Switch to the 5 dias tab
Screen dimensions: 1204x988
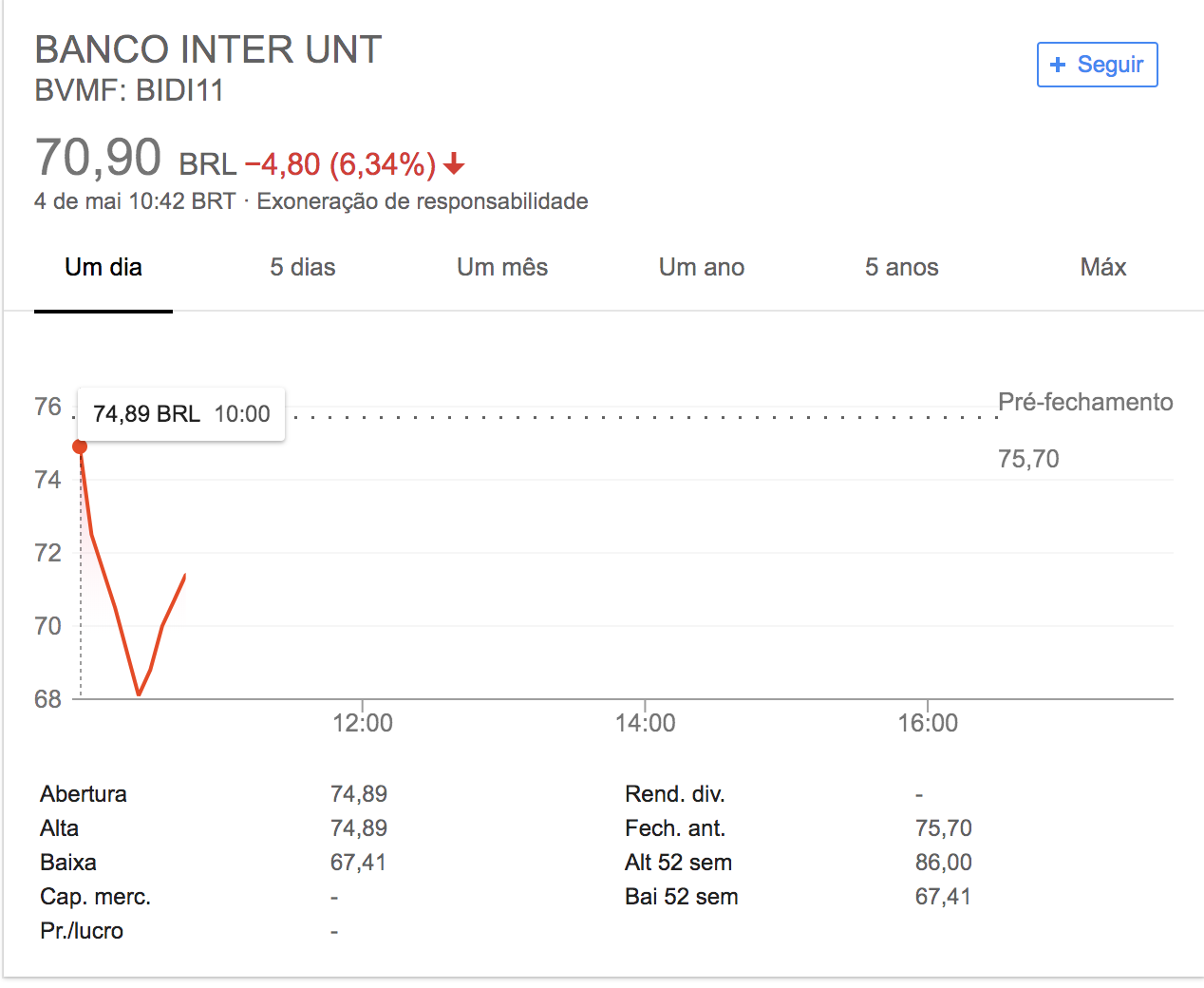(x=303, y=267)
